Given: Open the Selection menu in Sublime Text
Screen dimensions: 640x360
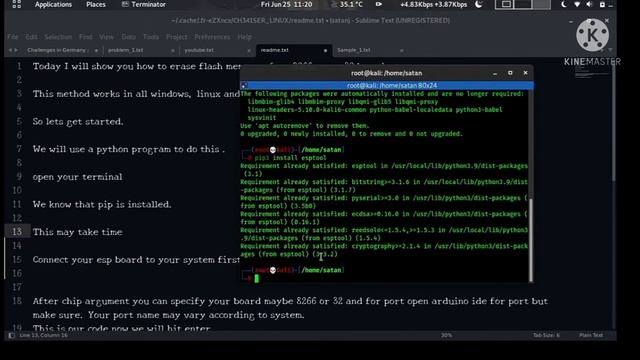Looking at the screenshot, I should click(x=58, y=37).
